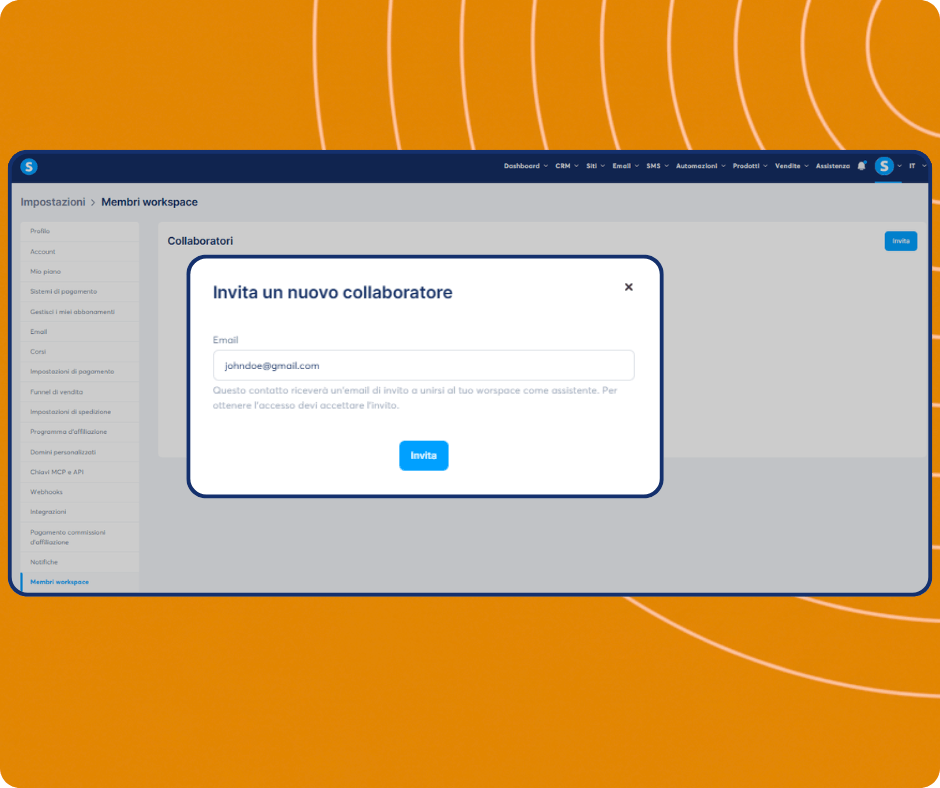This screenshot has width=940, height=788.
Task: Open the IT language selector
Action: [x=917, y=166]
